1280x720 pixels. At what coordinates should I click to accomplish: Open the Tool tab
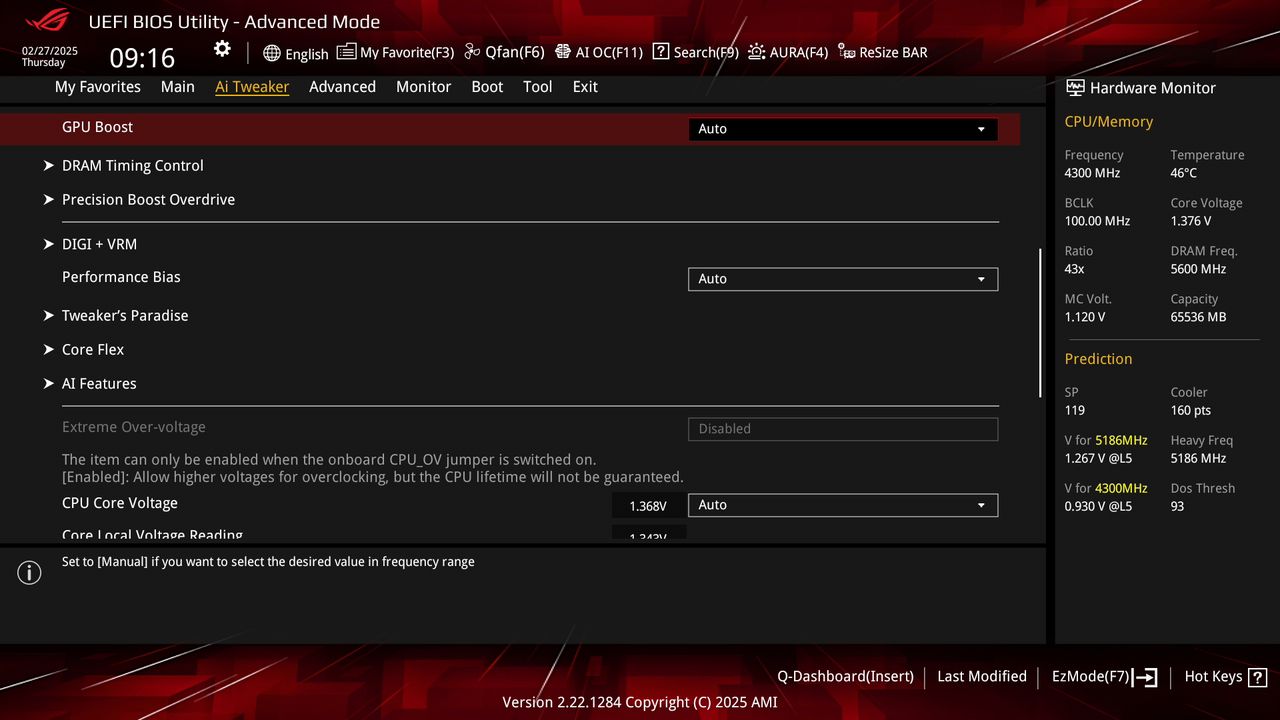point(538,87)
